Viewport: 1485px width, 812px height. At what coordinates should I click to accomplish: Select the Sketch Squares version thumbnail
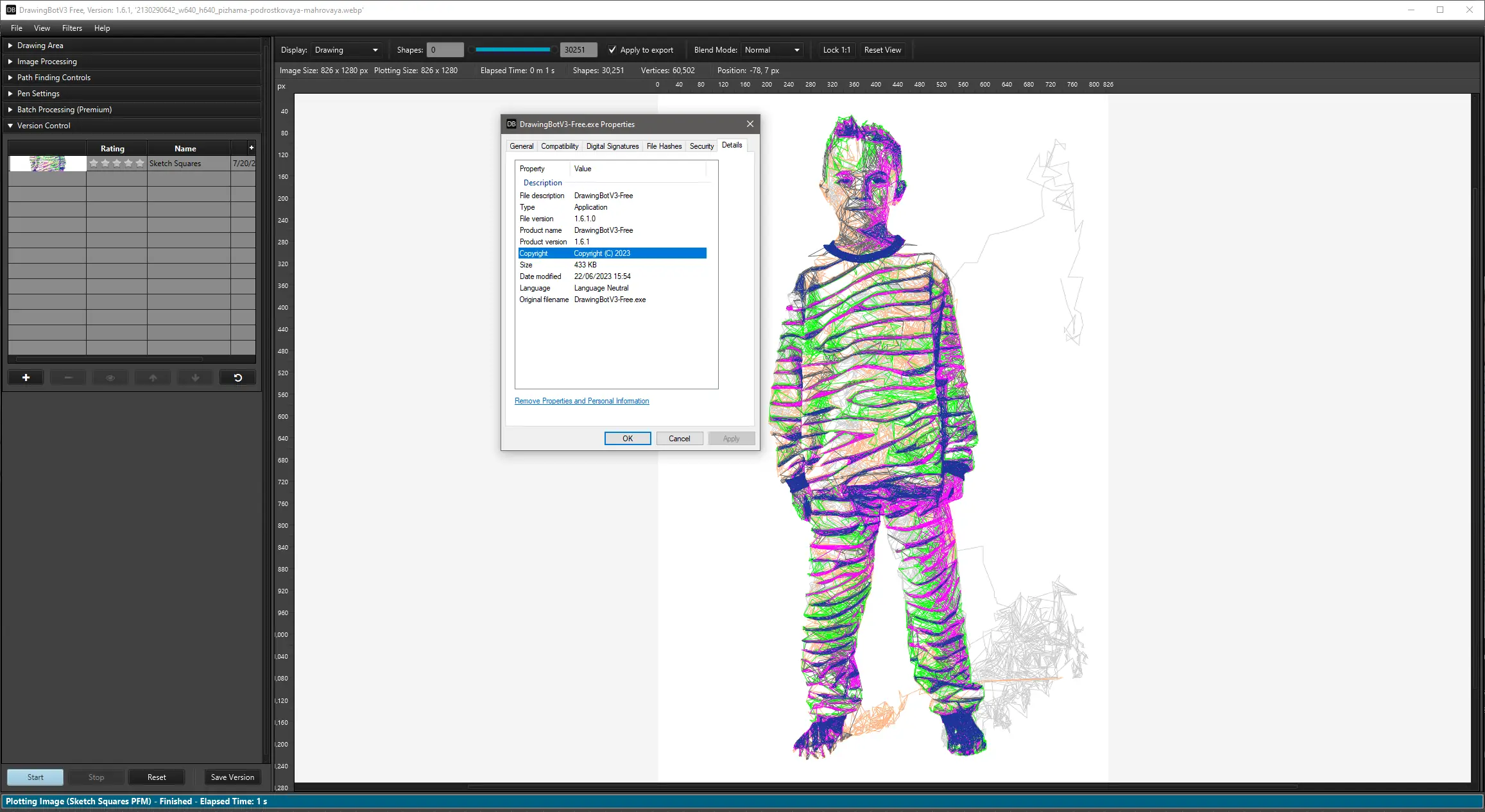(47, 164)
